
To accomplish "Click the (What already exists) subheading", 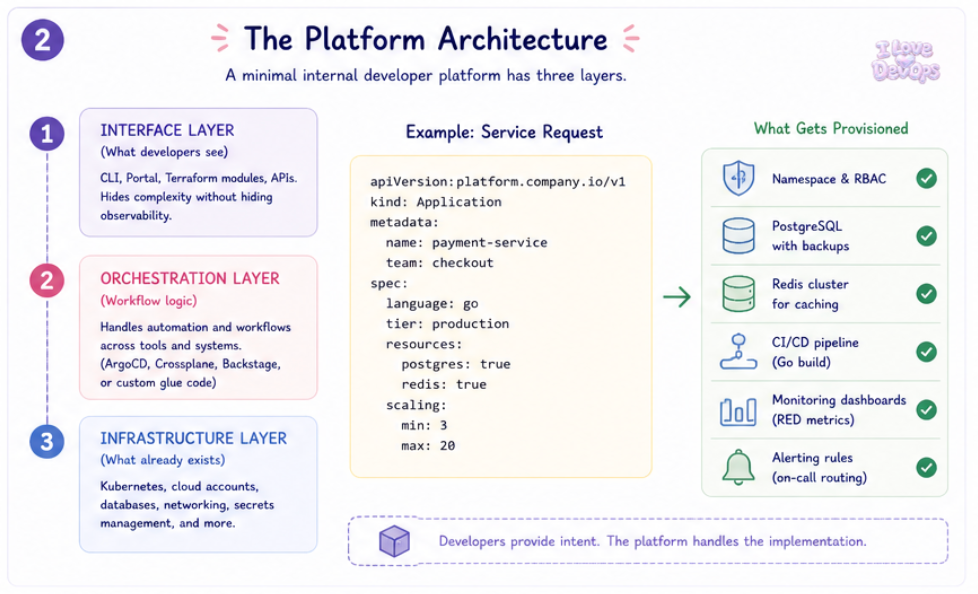I will tap(163, 460).
